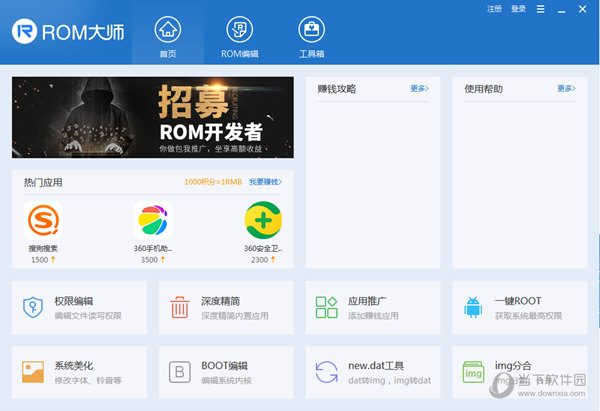Screen dimensions: 600x411
Task: Open the BOOT编辑 tool
Action: click(226, 372)
